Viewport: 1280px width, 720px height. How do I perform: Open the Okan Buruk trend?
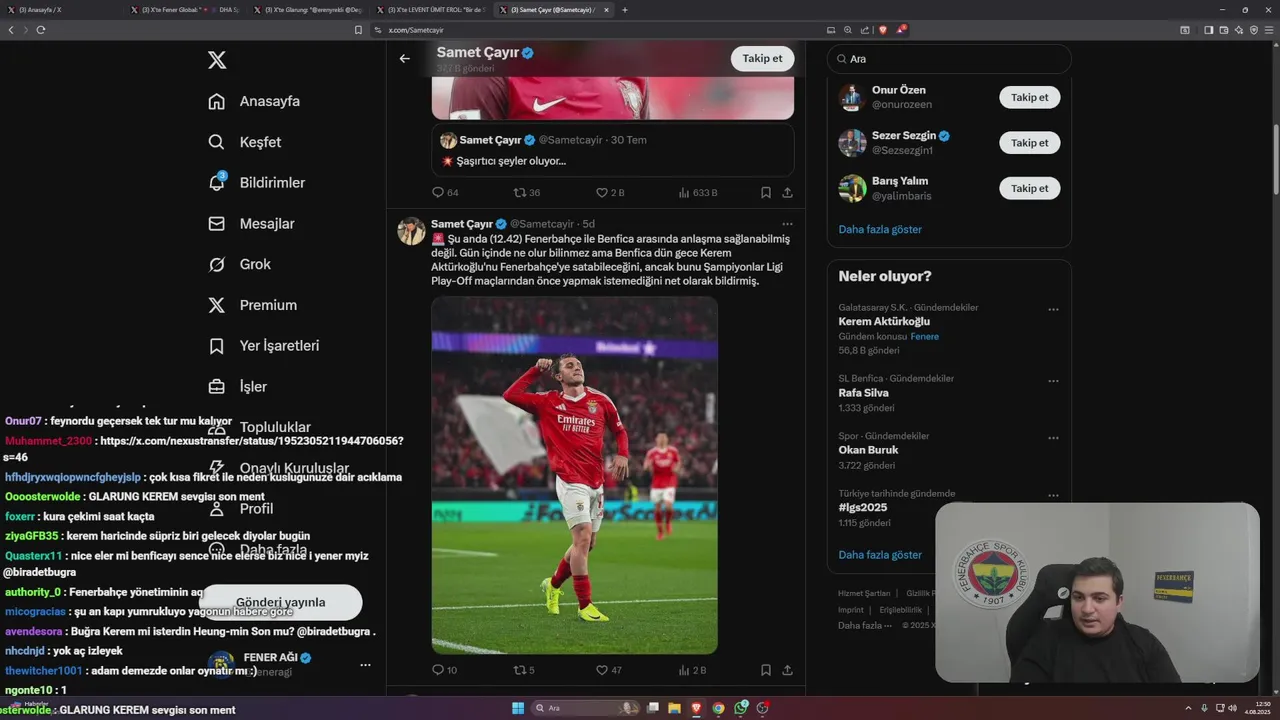coord(868,450)
